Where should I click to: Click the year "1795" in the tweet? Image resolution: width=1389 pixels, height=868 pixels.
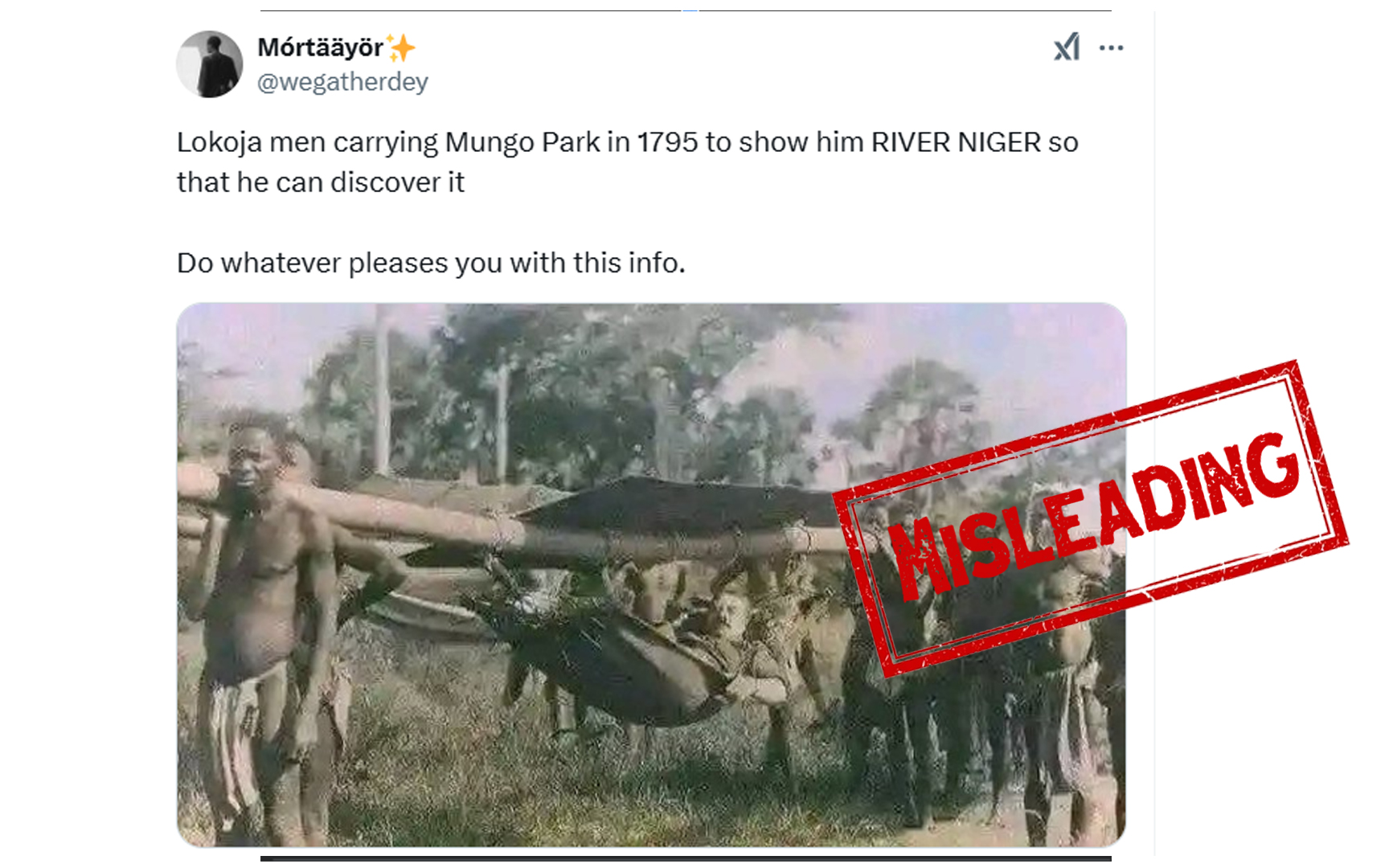click(x=667, y=142)
